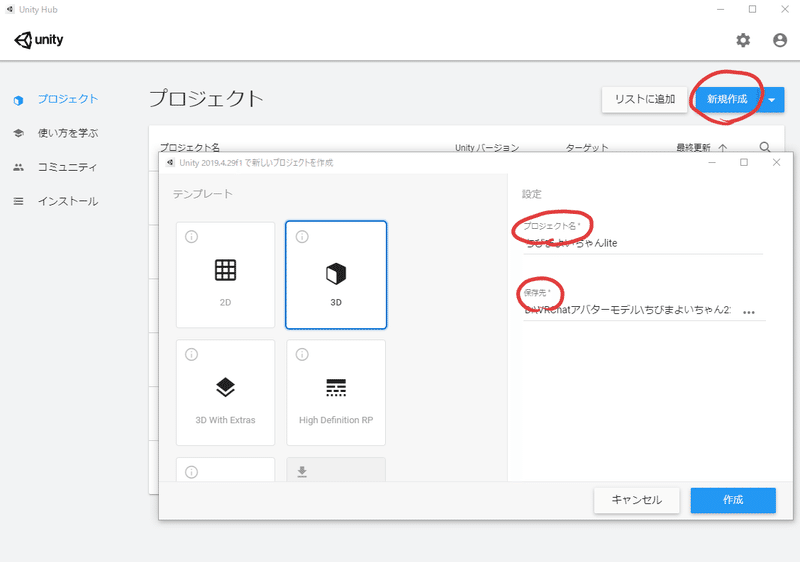Select the 3D template card
This screenshot has width=800, height=562.
336,275
